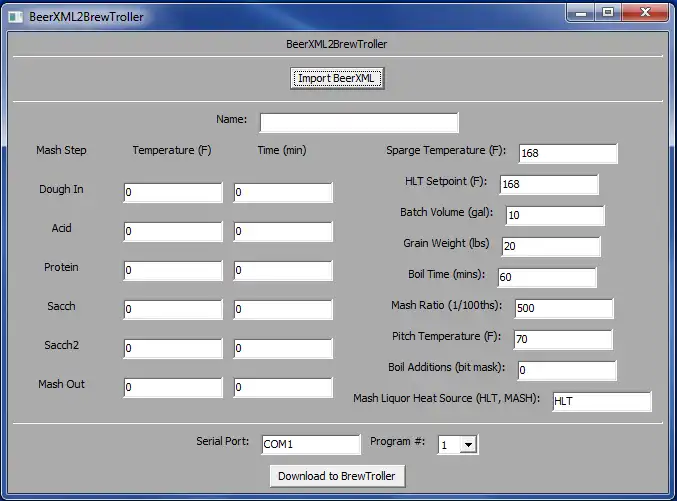677x501 pixels.
Task: Click the Acid temperature field
Action: (x=173, y=231)
